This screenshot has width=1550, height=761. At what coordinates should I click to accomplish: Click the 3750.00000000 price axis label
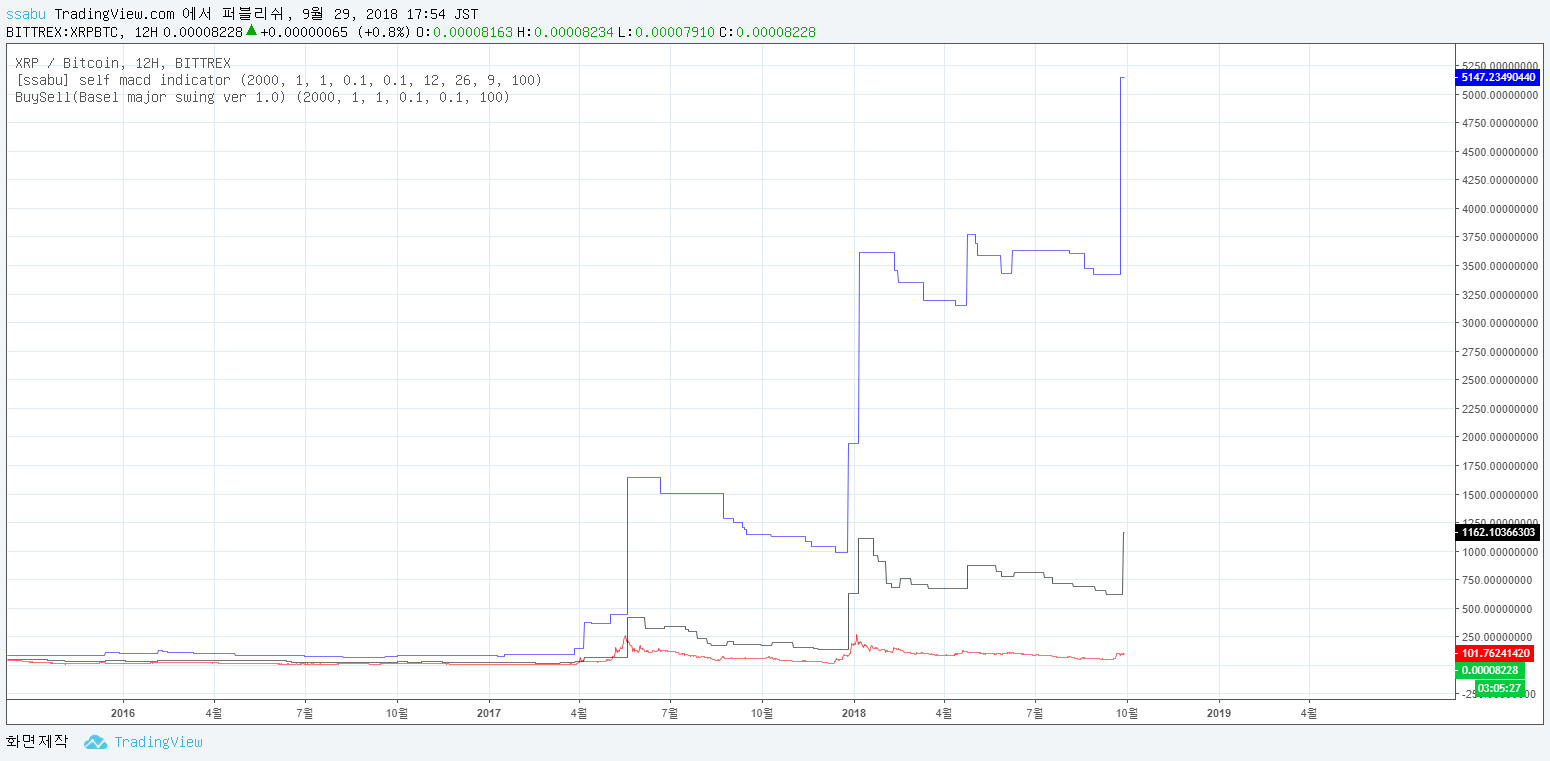tap(1499, 238)
